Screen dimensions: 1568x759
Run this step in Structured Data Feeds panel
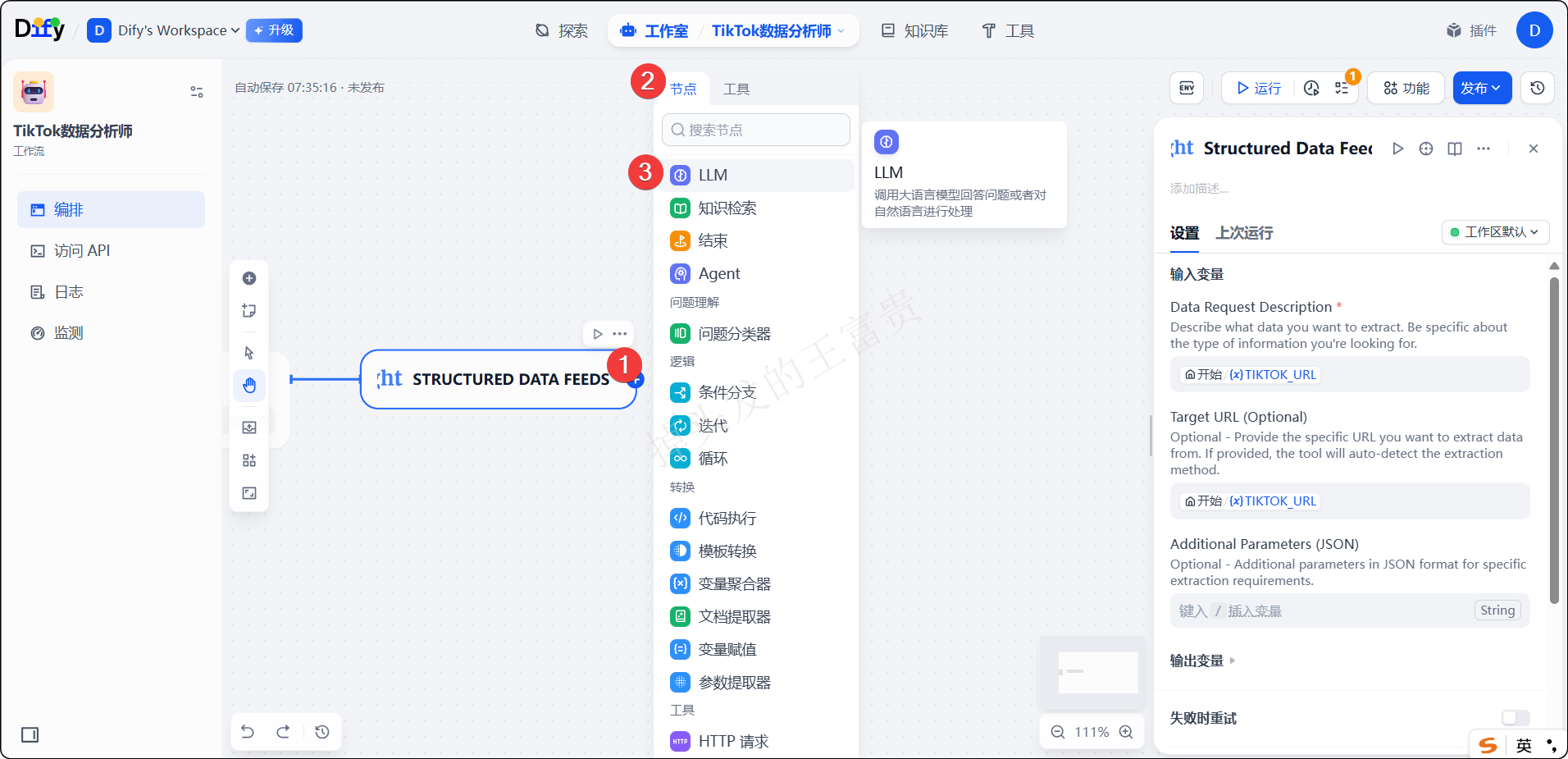[1398, 149]
